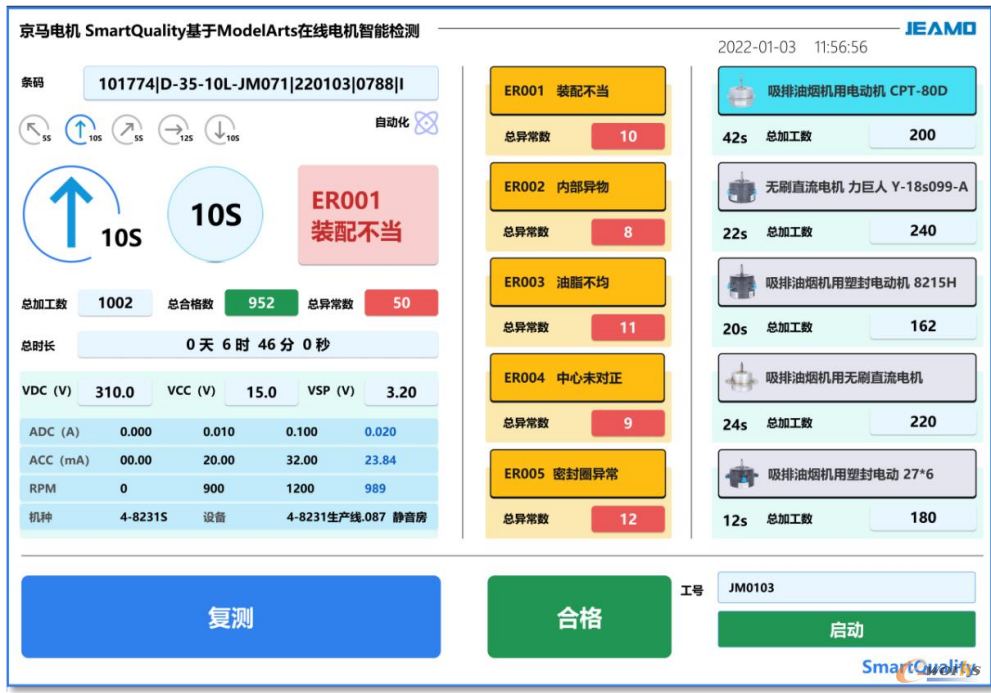
Task: Click the ER005 abnormal count 12
Action: click(628, 519)
